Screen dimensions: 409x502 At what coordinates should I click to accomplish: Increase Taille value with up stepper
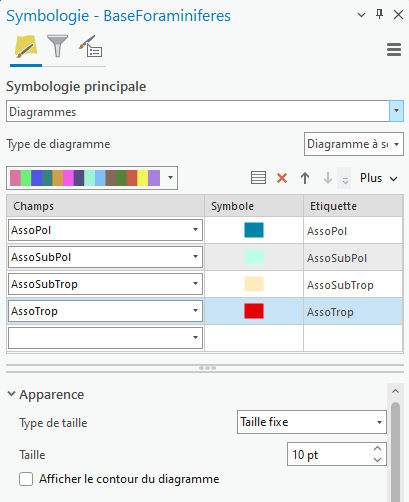377,449
